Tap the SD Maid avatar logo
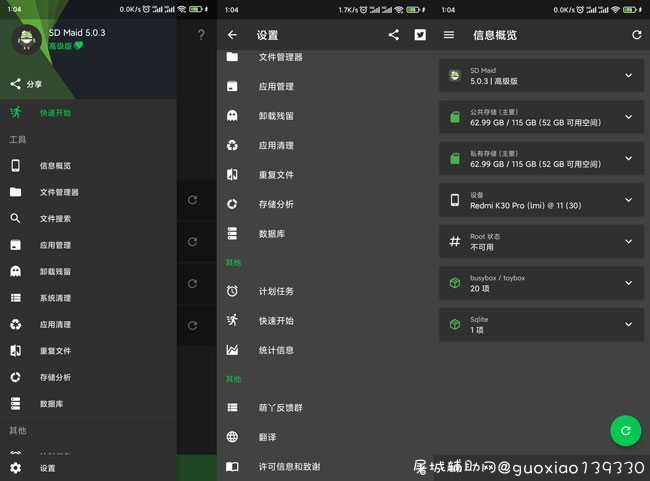Image resolution: width=650 pixels, height=481 pixels. (x=27, y=39)
